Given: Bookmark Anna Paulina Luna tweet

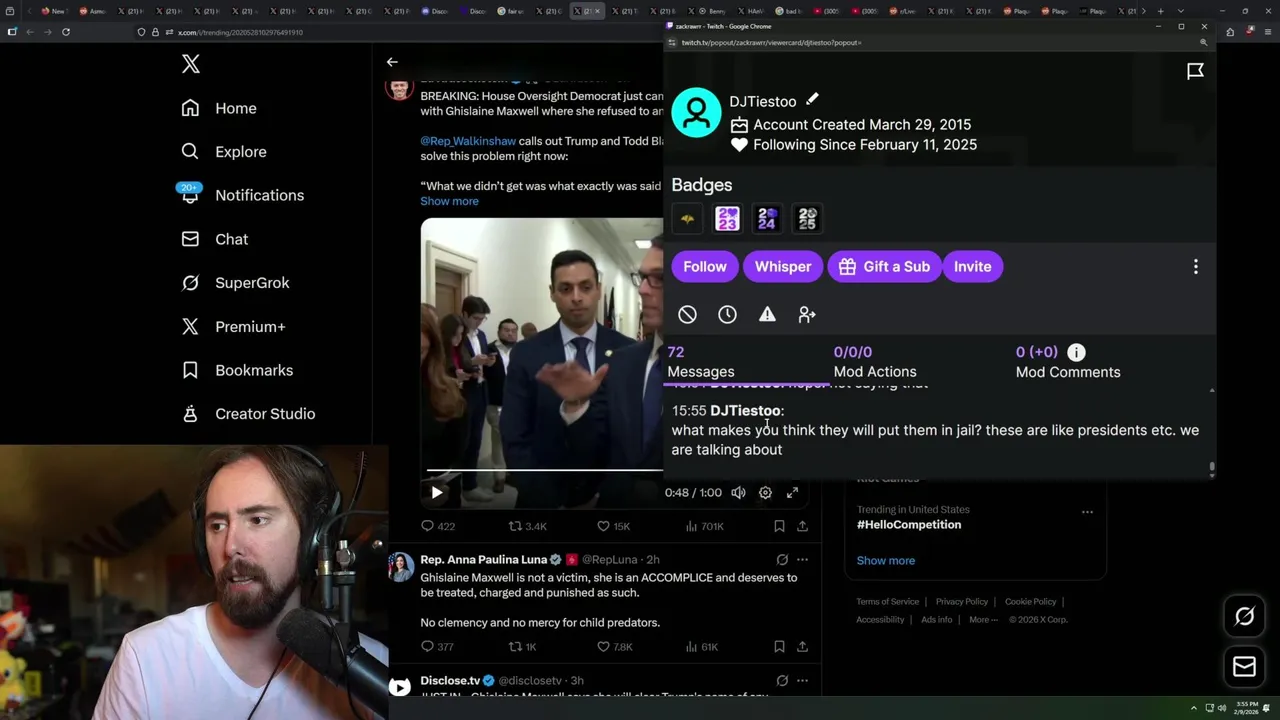Looking at the screenshot, I should 779,647.
